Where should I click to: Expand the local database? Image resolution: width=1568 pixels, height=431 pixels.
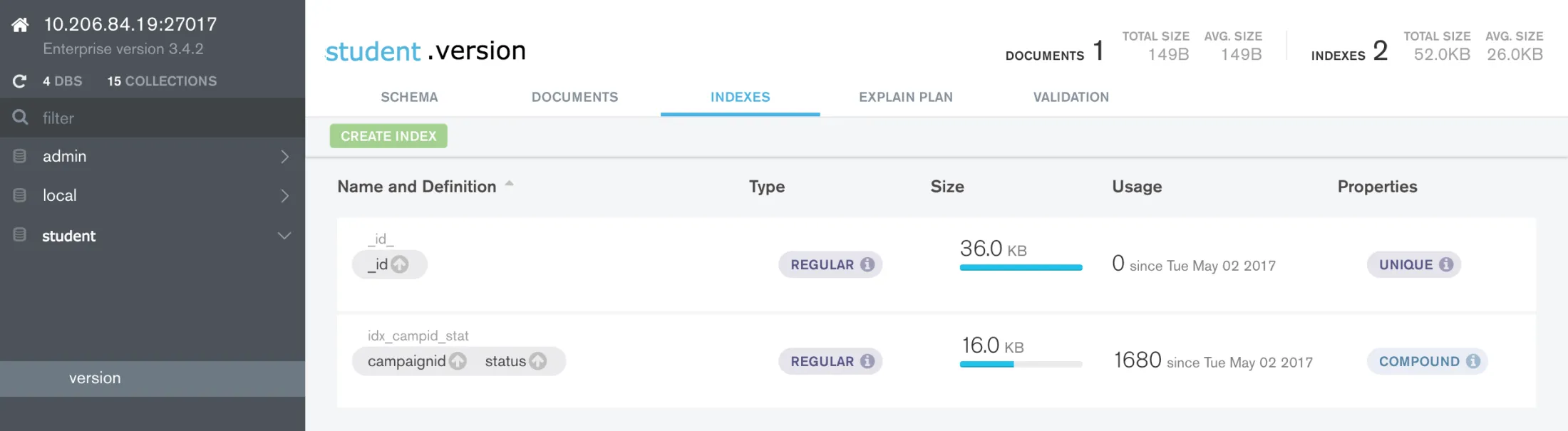tap(284, 196)
